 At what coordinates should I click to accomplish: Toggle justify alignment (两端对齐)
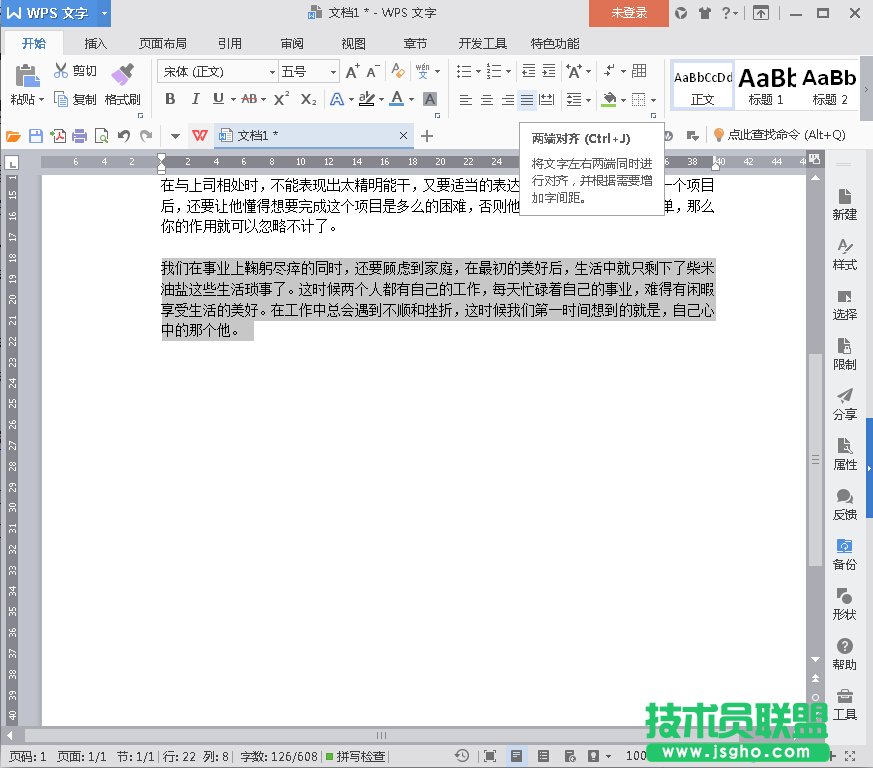tap(527, 100)
